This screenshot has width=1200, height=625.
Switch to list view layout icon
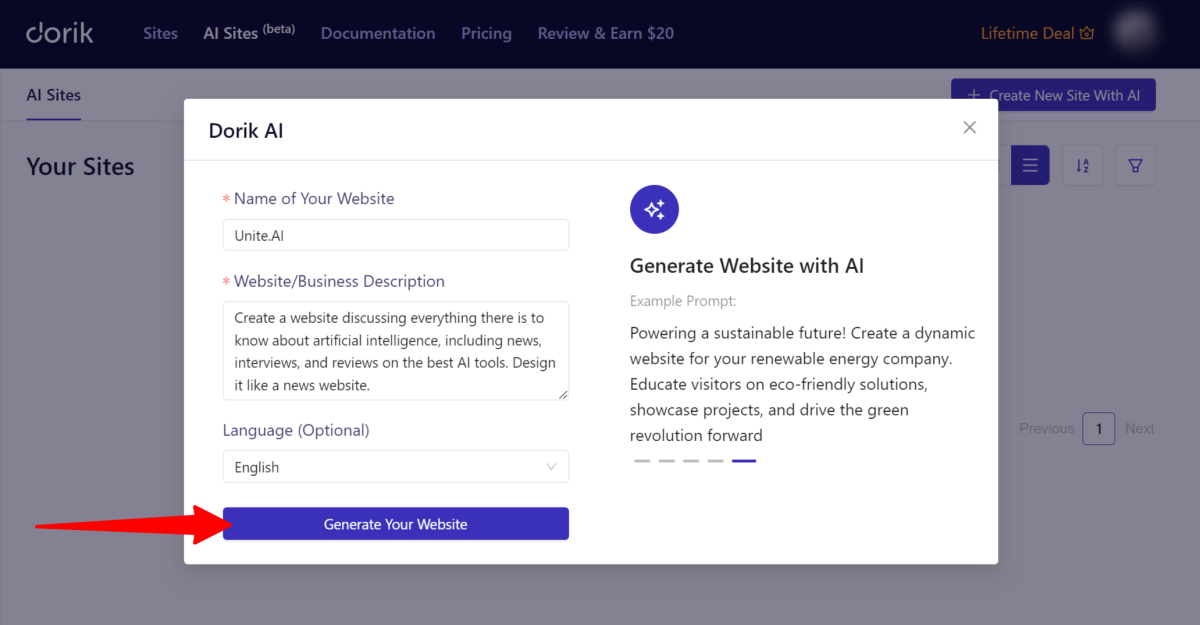pos(1030,165)
